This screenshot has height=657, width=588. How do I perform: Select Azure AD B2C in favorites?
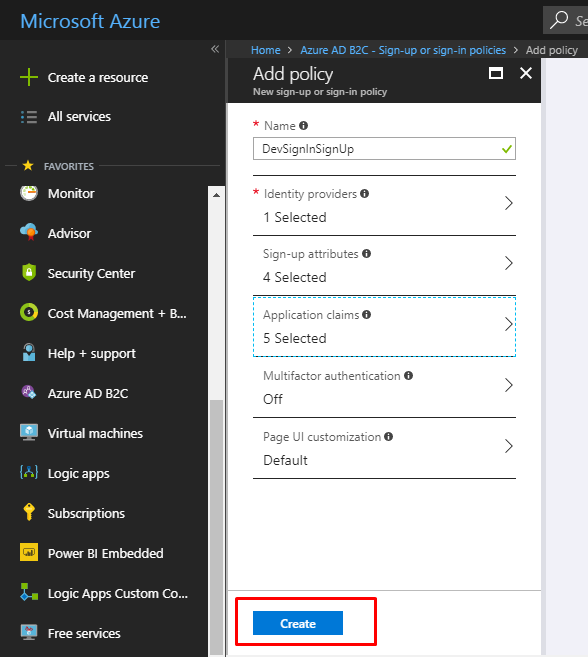pos(88,393)
